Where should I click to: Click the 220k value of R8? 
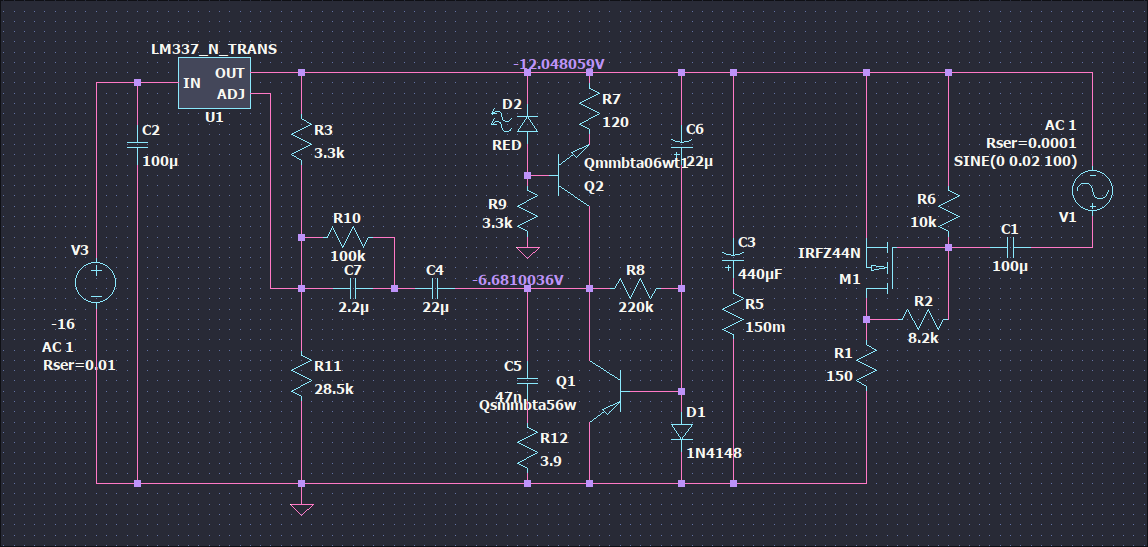pyautogui.click(x=636, y=308)
